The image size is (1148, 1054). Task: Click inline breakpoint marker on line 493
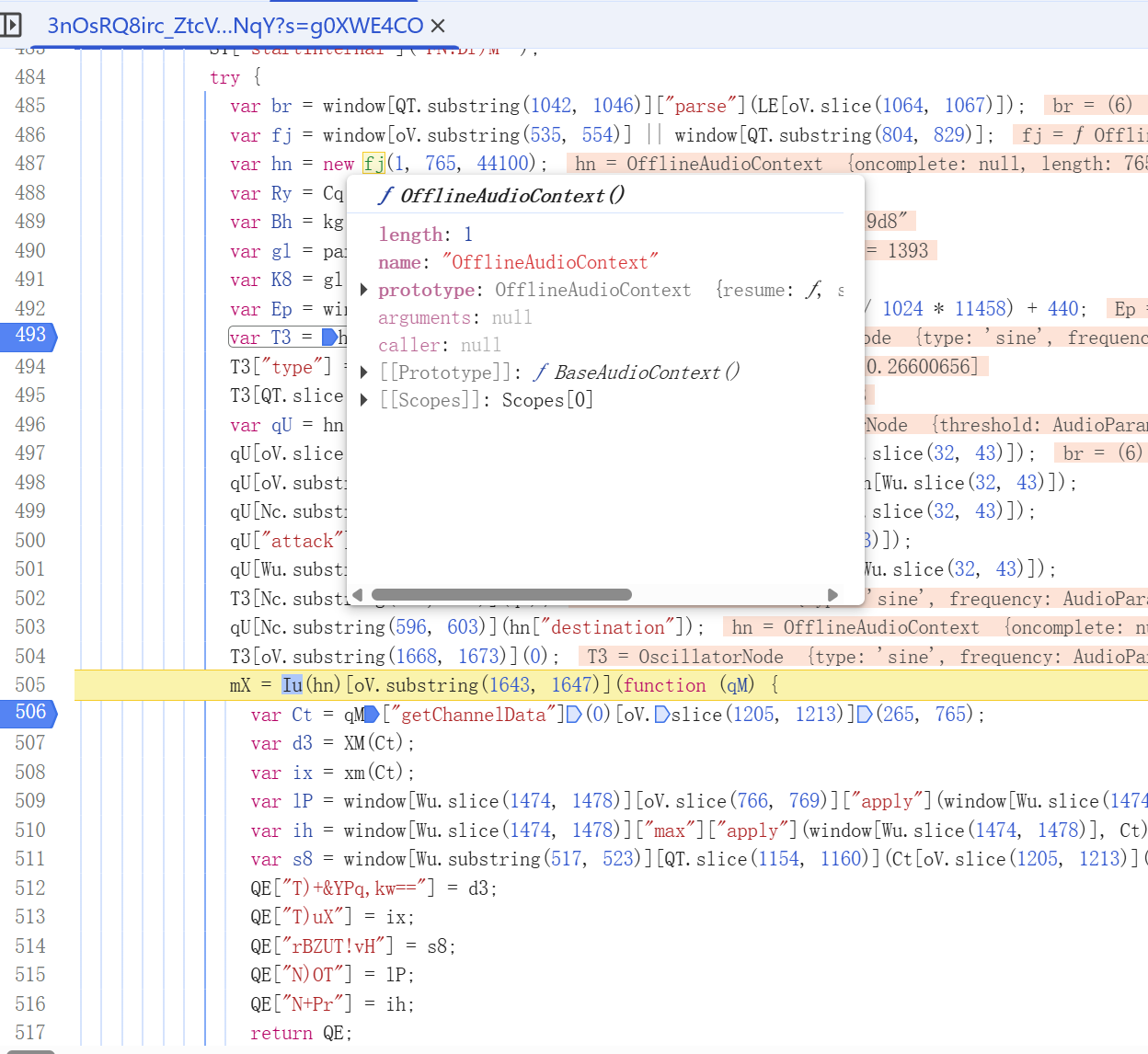point(328,338)
